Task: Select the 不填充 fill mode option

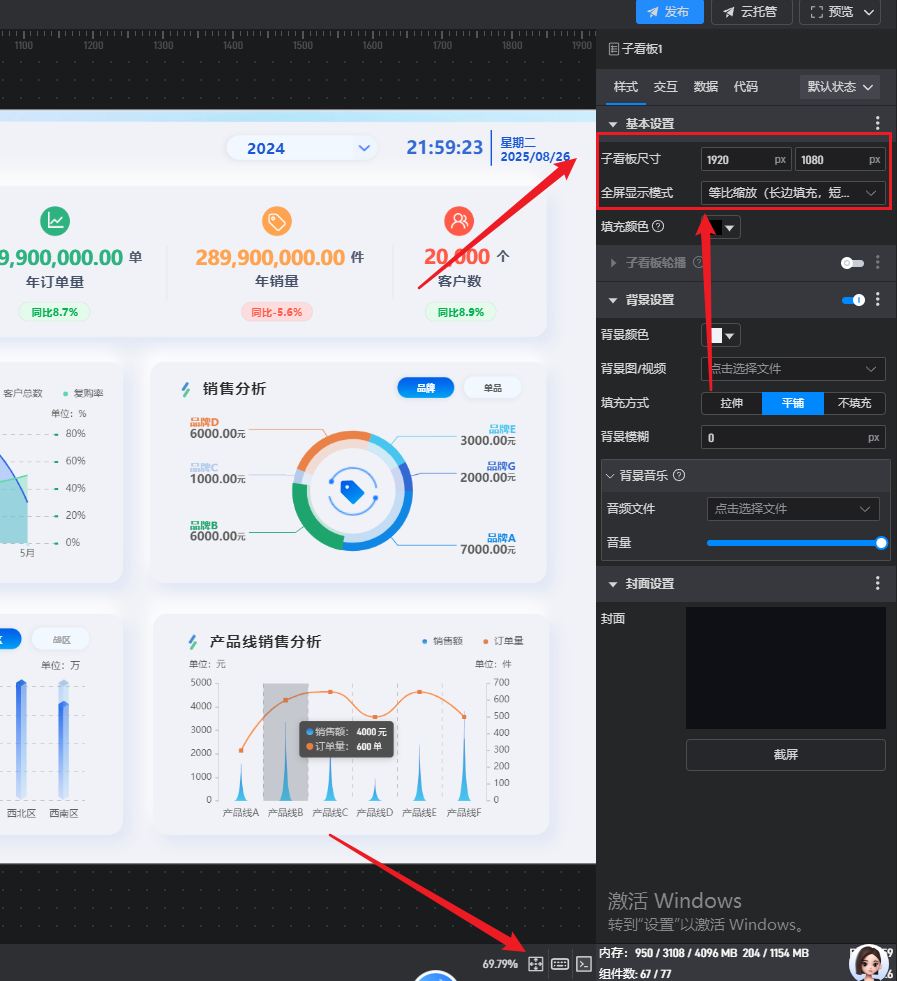Action: (854, 403)
